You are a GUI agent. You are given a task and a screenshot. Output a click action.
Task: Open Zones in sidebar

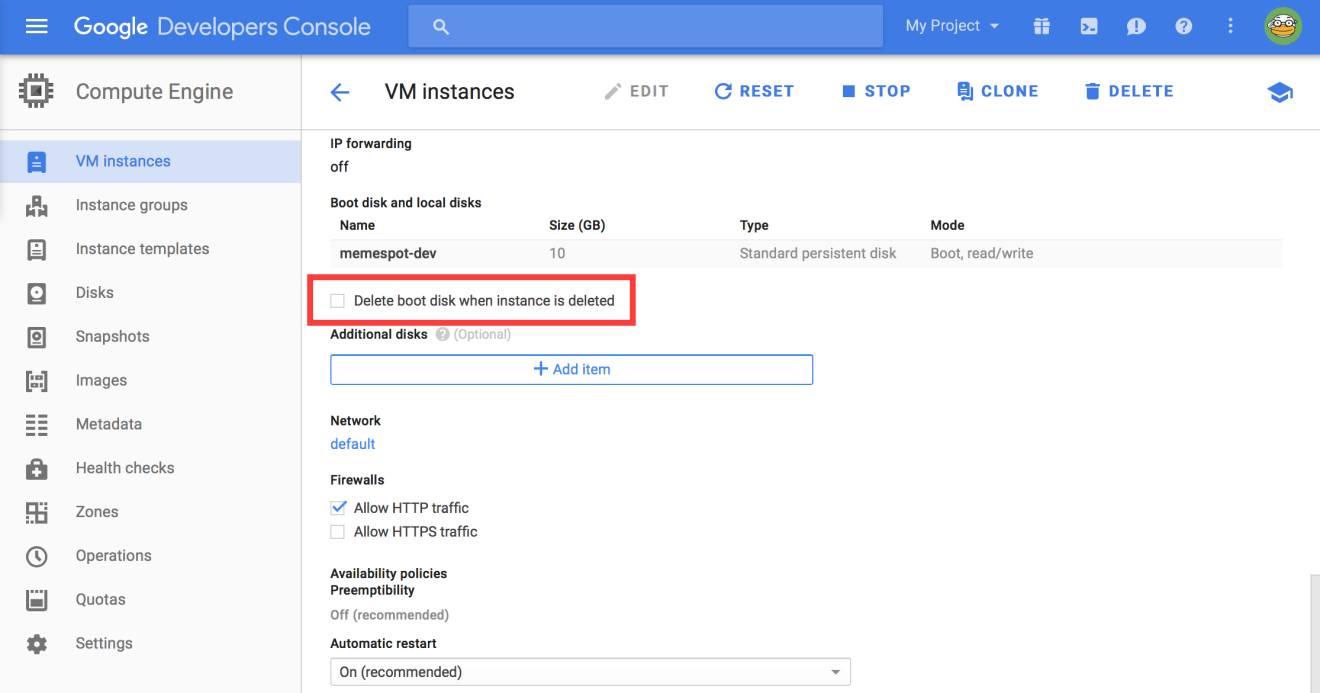(97, 512)
